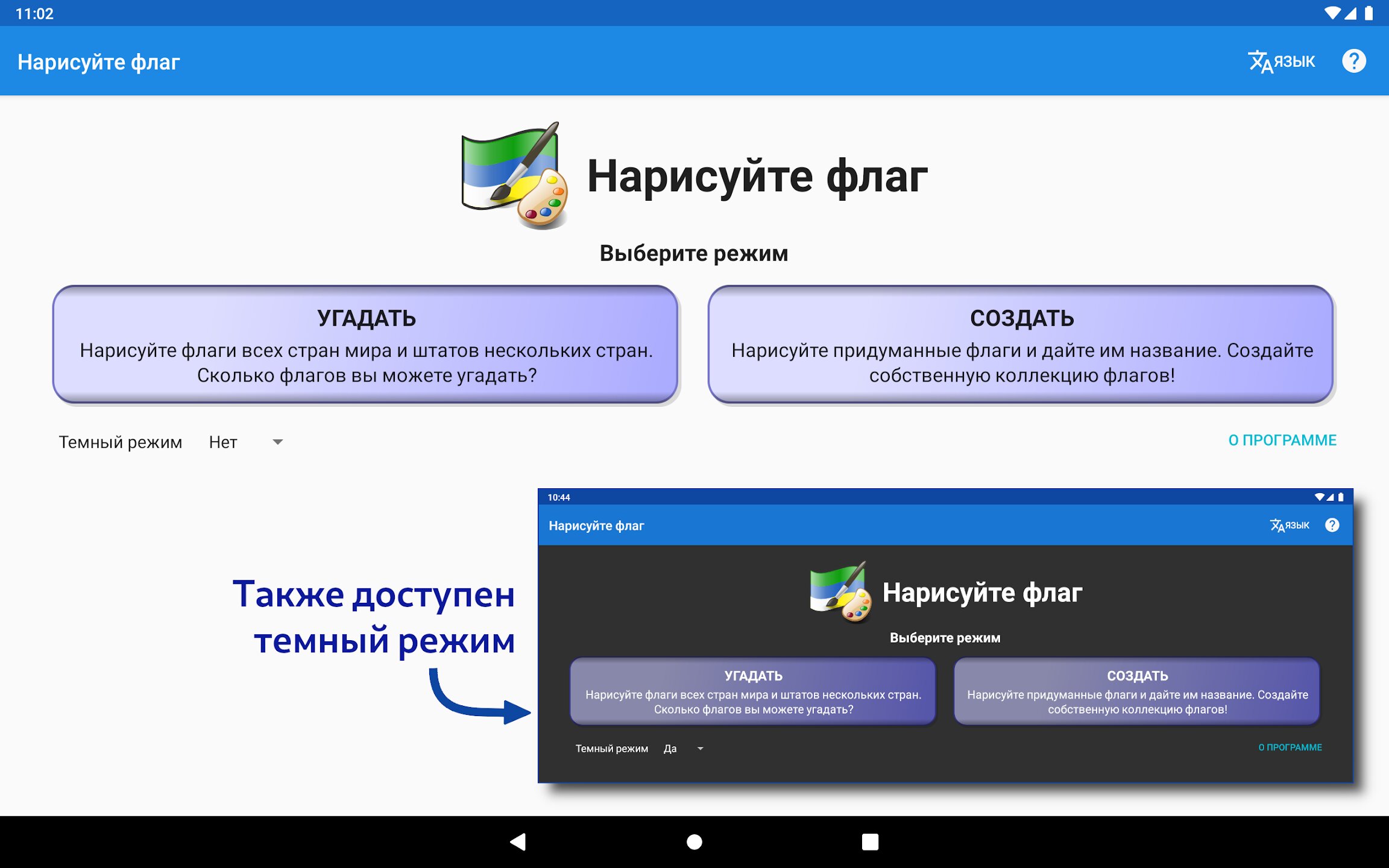The image size is (1389, 868).
Task: Click О ПРОГРАММЕ in the dark preview
Action: pos(1290,747)
